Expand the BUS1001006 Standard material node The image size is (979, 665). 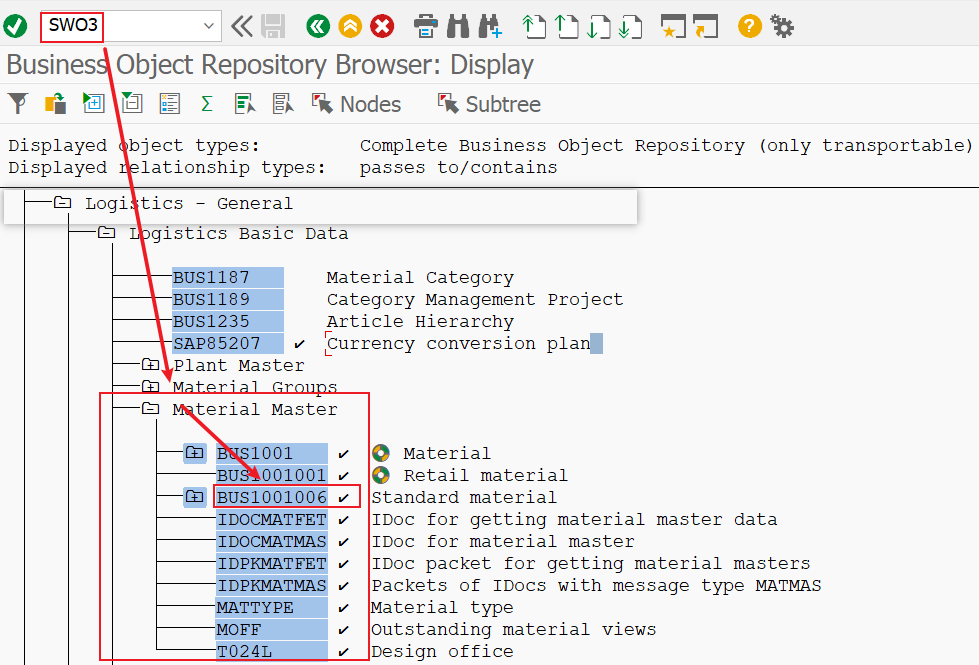(195, 497)
